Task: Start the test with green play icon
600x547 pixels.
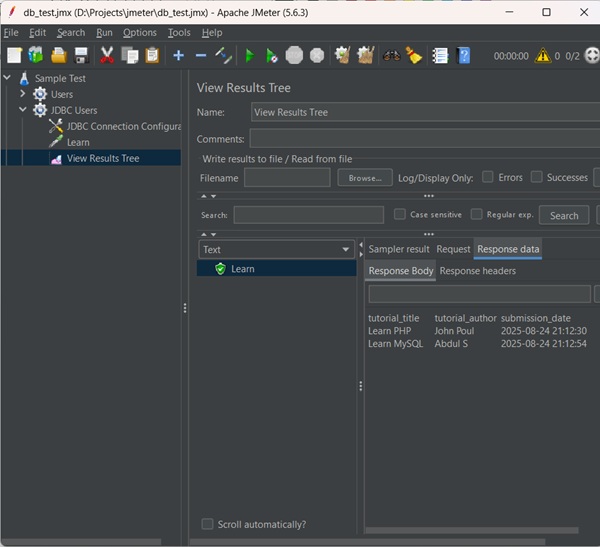Action: [249, 56]
